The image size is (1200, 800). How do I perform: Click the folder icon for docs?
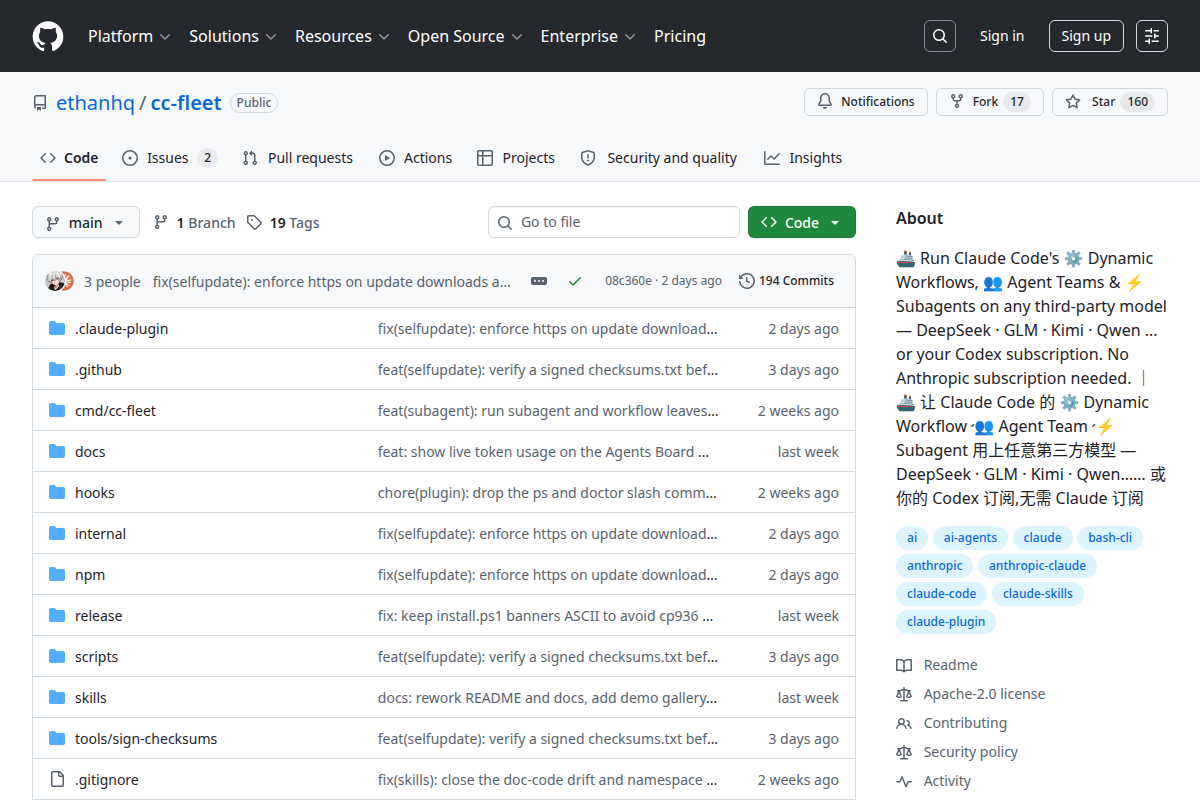coord(57,452)
